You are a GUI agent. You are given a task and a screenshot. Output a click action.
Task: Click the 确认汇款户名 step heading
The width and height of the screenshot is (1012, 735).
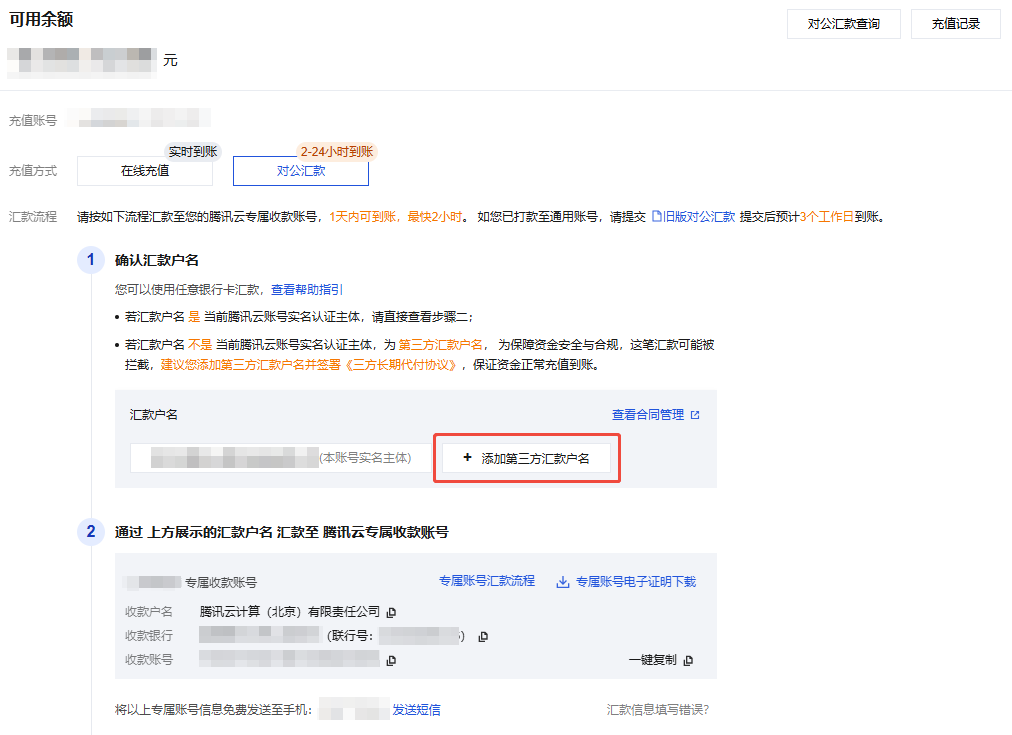(157, 261)
